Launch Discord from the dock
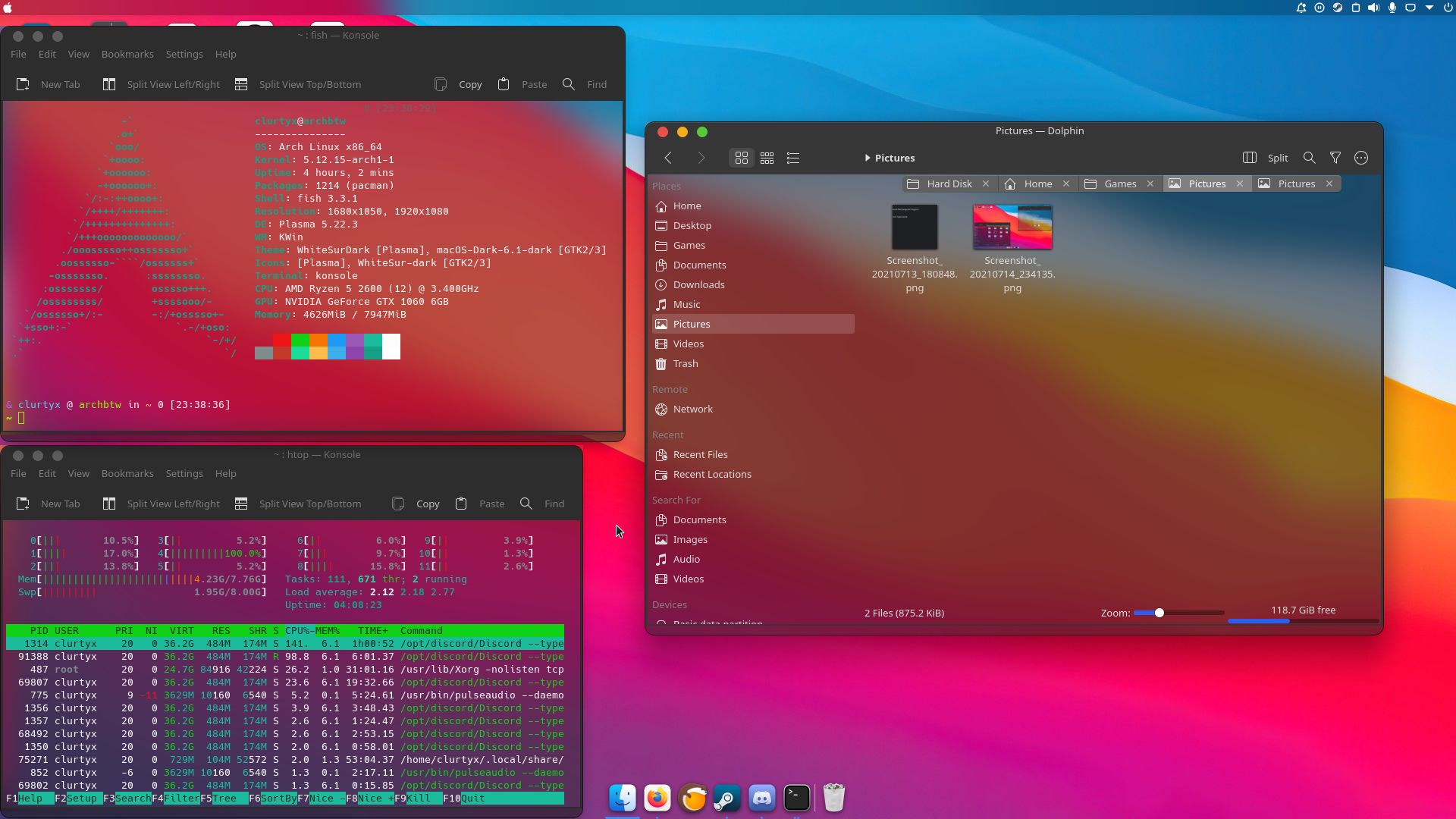 point(761,797)
